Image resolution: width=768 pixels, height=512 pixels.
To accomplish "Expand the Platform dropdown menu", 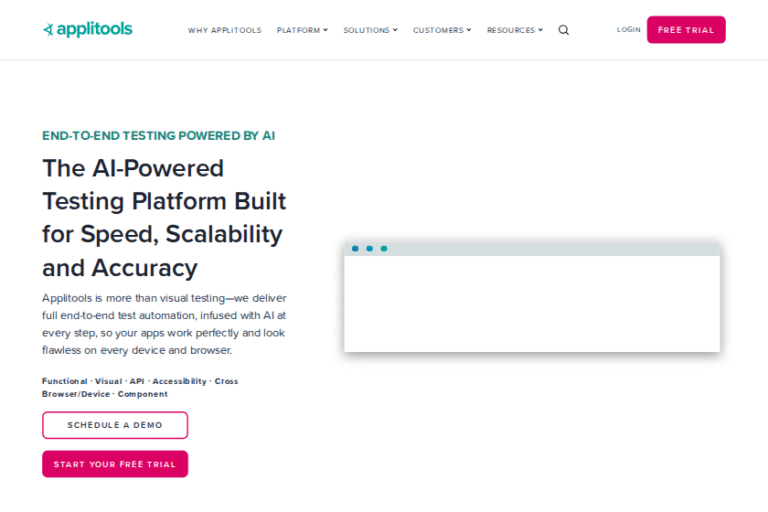I will point(302,30).
